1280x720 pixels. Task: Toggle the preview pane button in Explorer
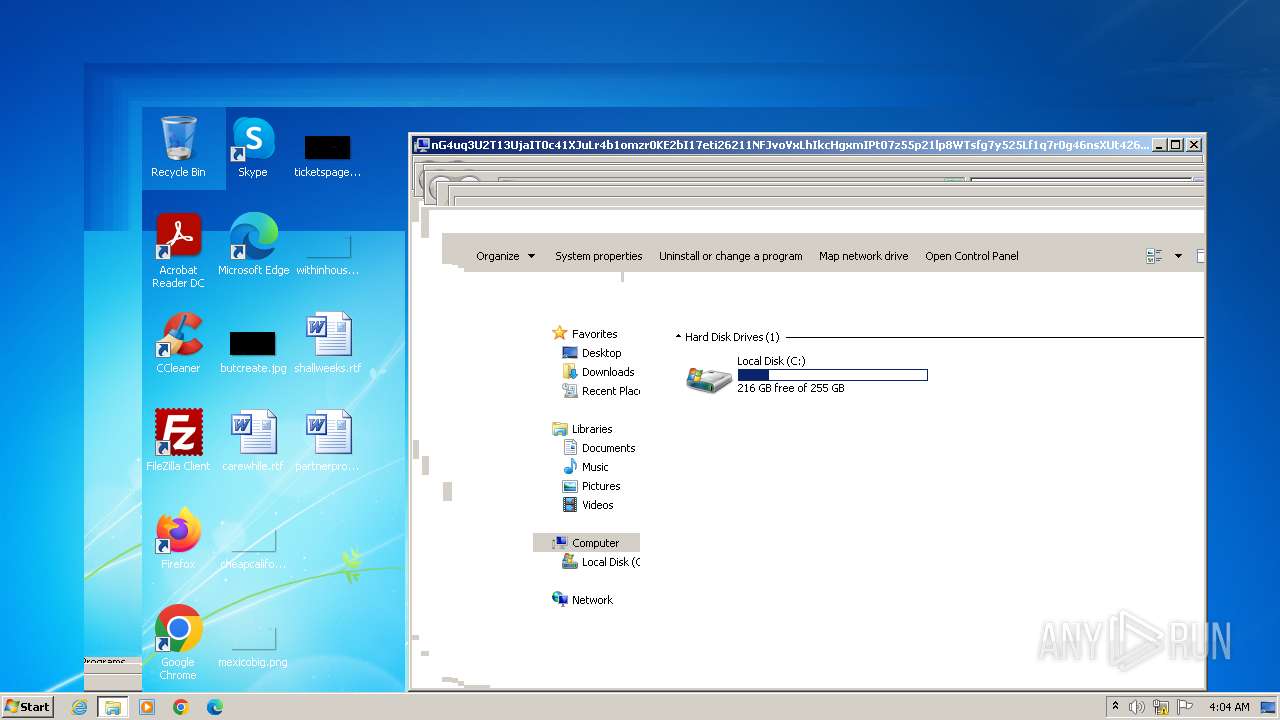(x=1200, y=256)
